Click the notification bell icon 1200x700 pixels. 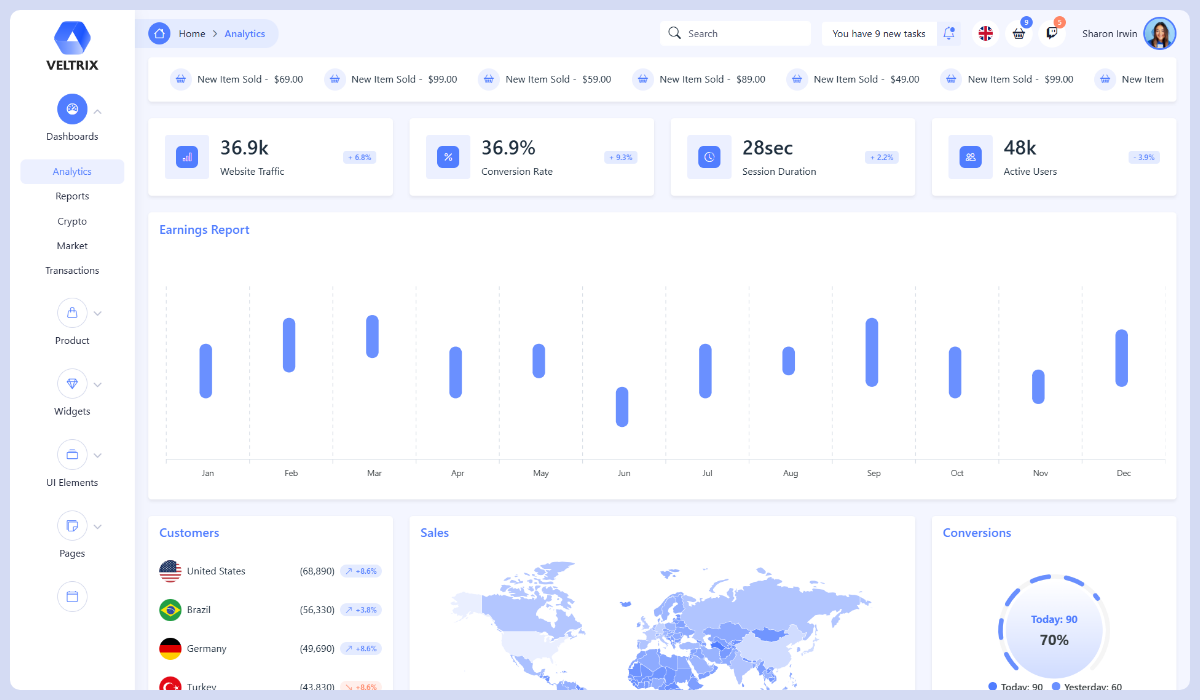tap(949, 33)
